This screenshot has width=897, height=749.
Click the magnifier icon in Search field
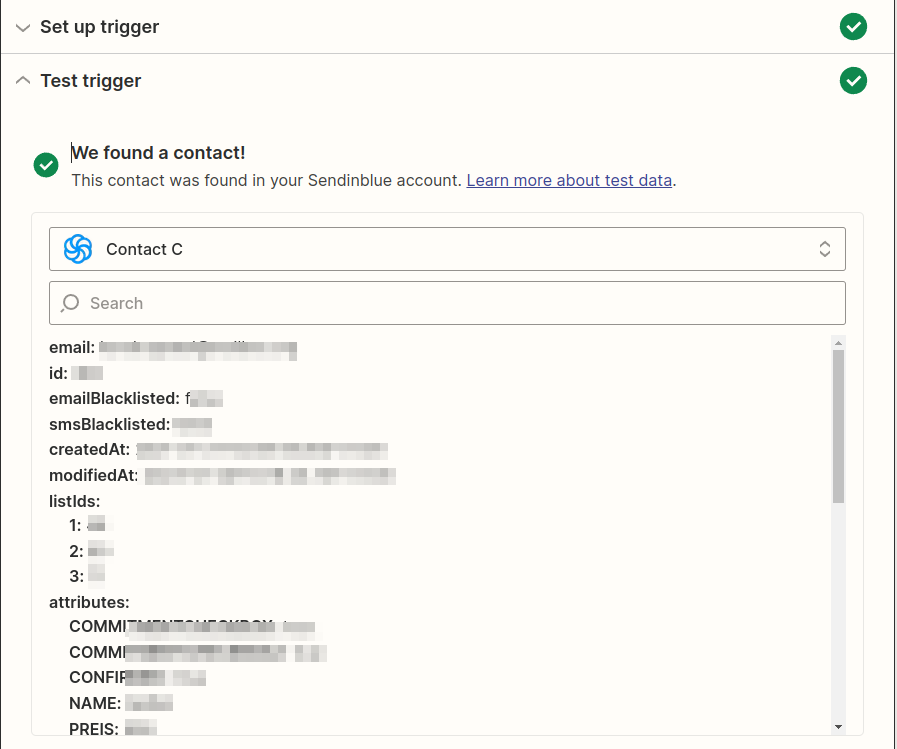pos(70,303)
